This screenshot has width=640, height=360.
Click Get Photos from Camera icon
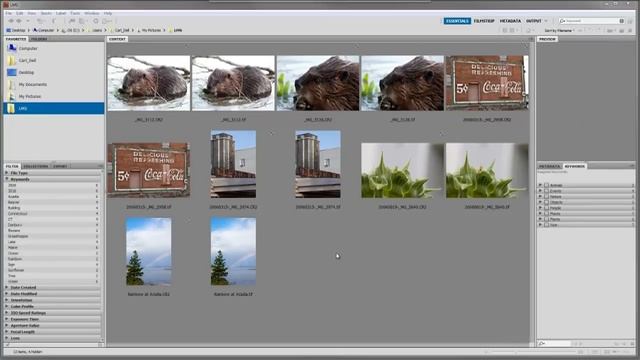pyautogui.click(x=71, y=21)
